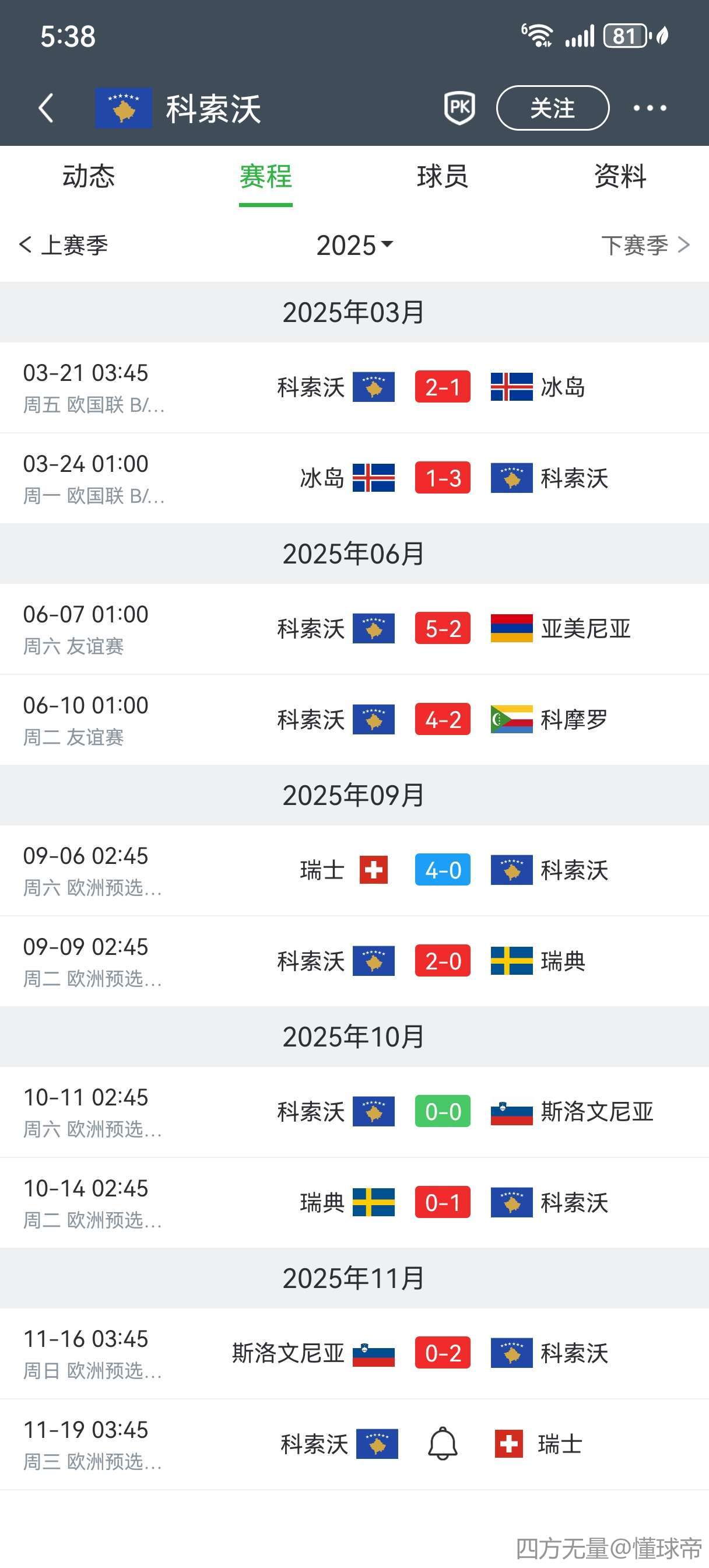Tap the Kosovo flag in header

coord(124,108)
